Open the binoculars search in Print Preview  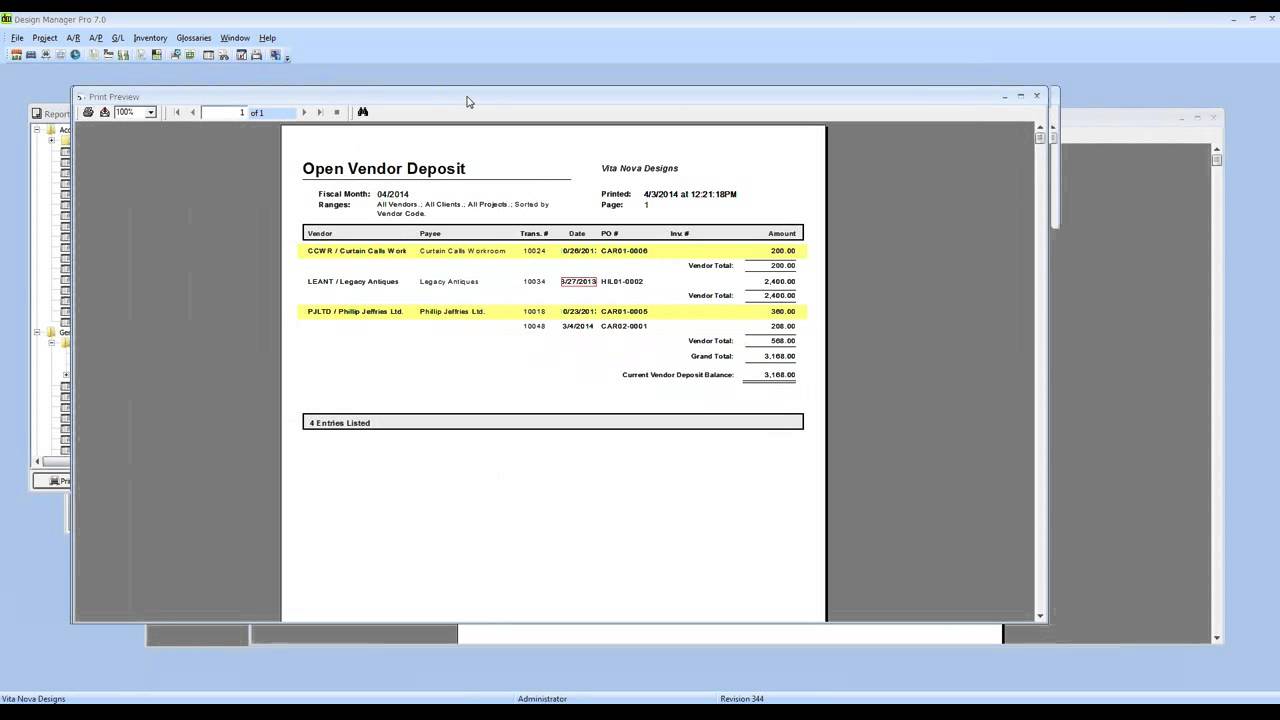click(x=363, y=112)
